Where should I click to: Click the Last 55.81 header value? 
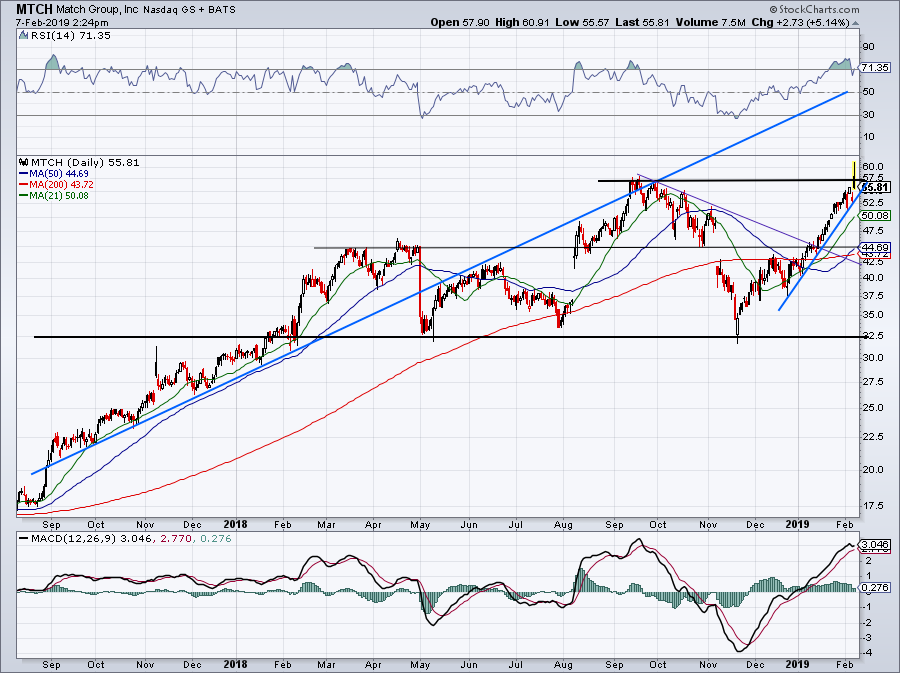pyautogui.click(x=642, y=22)
